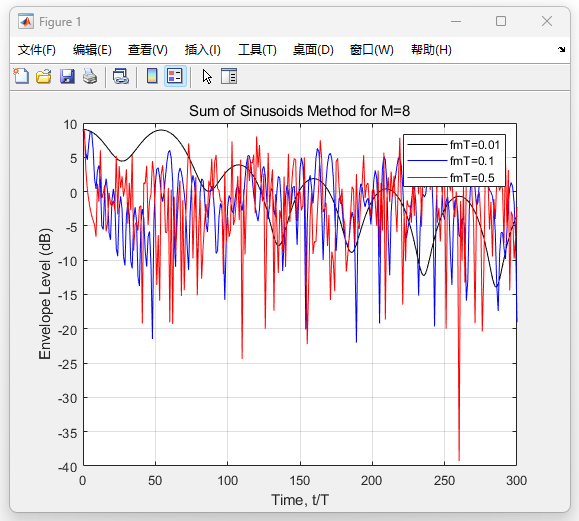The width and height of the screenshot is (579, 521).
Task: Select the fmT=0.5 legend entry
Action: [454, 178]
